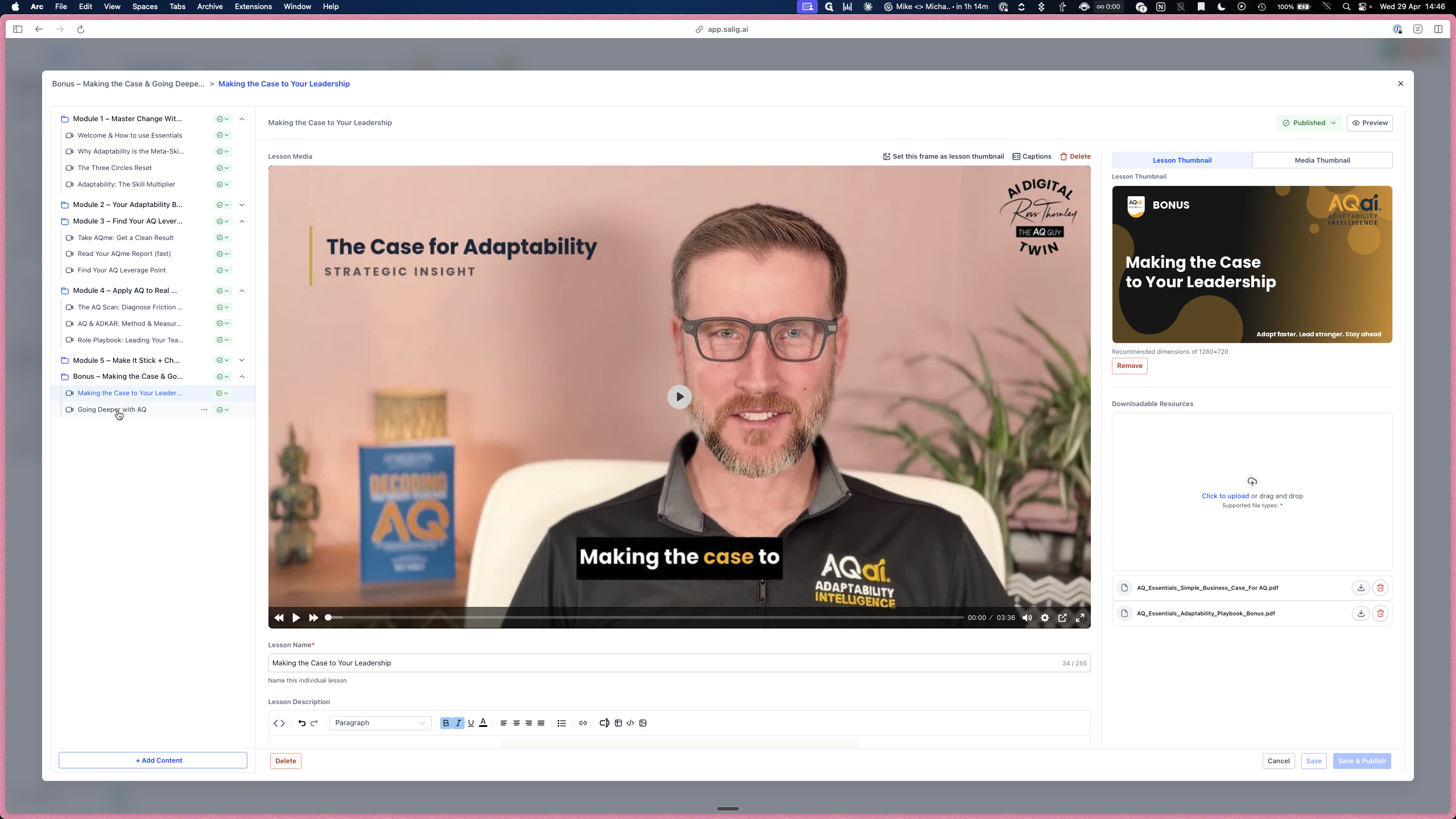Expand Module 2 – Your Adaptability section
This screenshot has width=1456, height=819.
point(242,205)
